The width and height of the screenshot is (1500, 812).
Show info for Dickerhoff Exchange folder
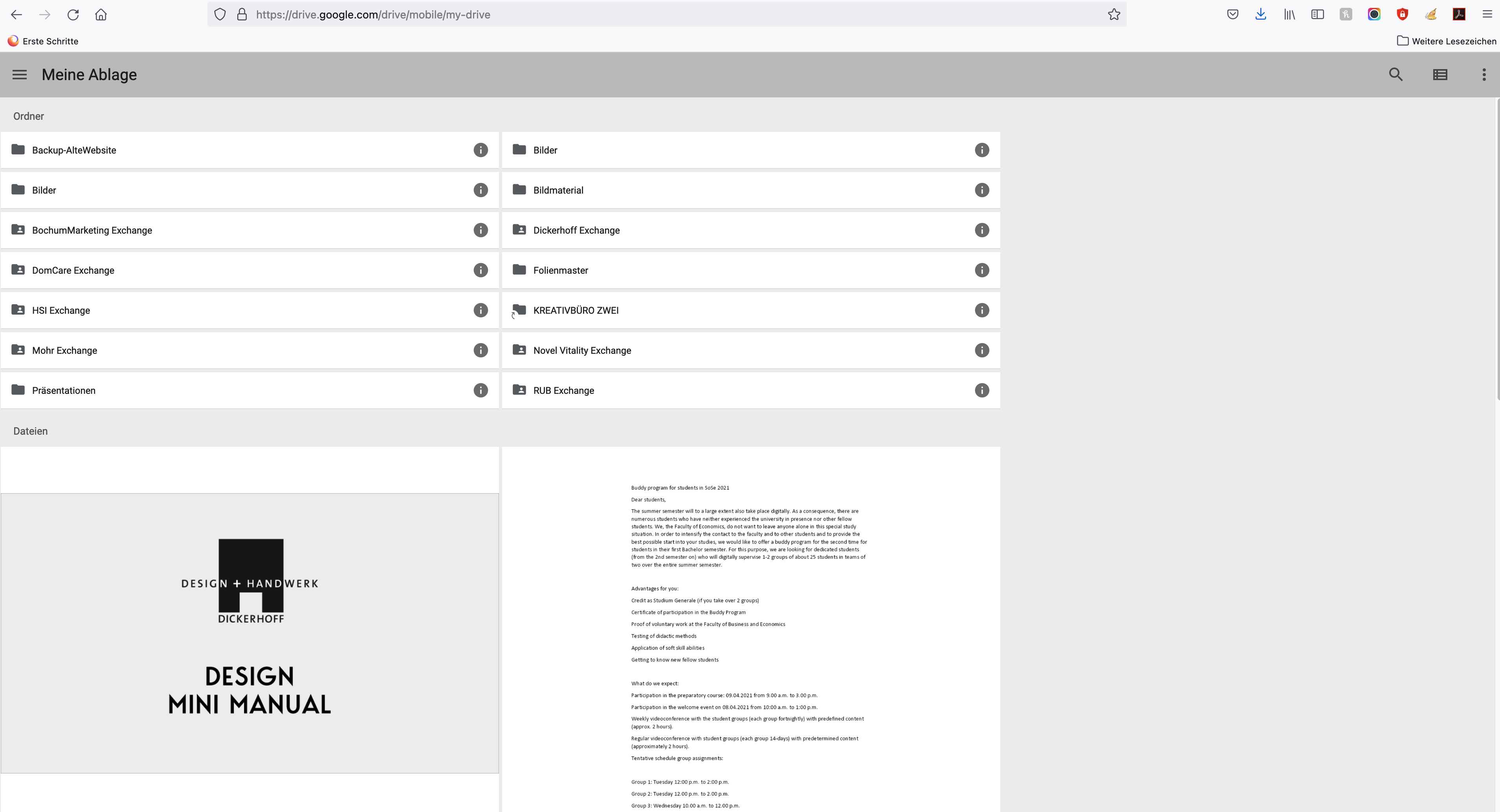point(981,230)
